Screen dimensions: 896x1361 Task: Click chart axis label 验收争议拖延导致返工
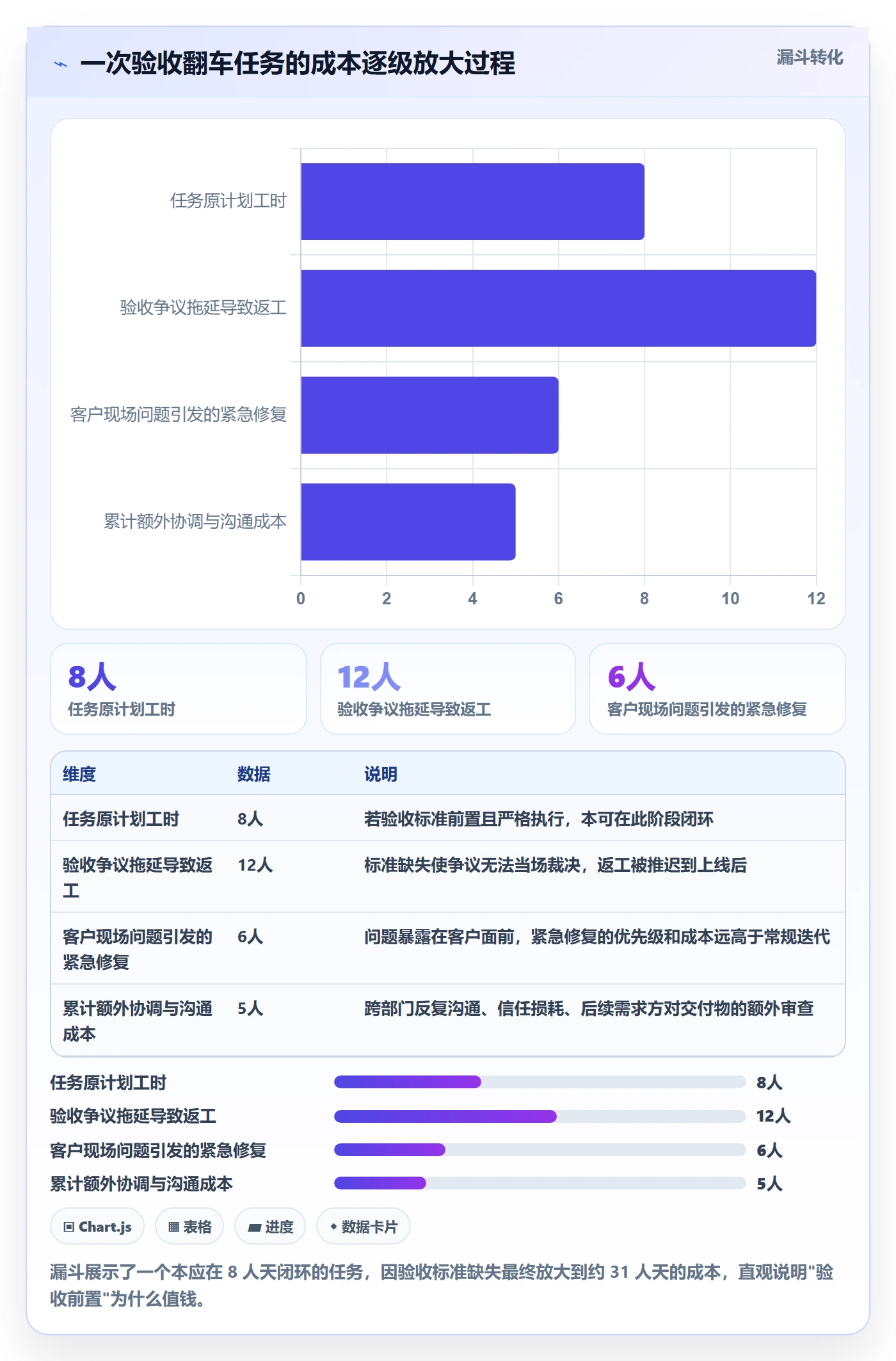tap(204, 308)
